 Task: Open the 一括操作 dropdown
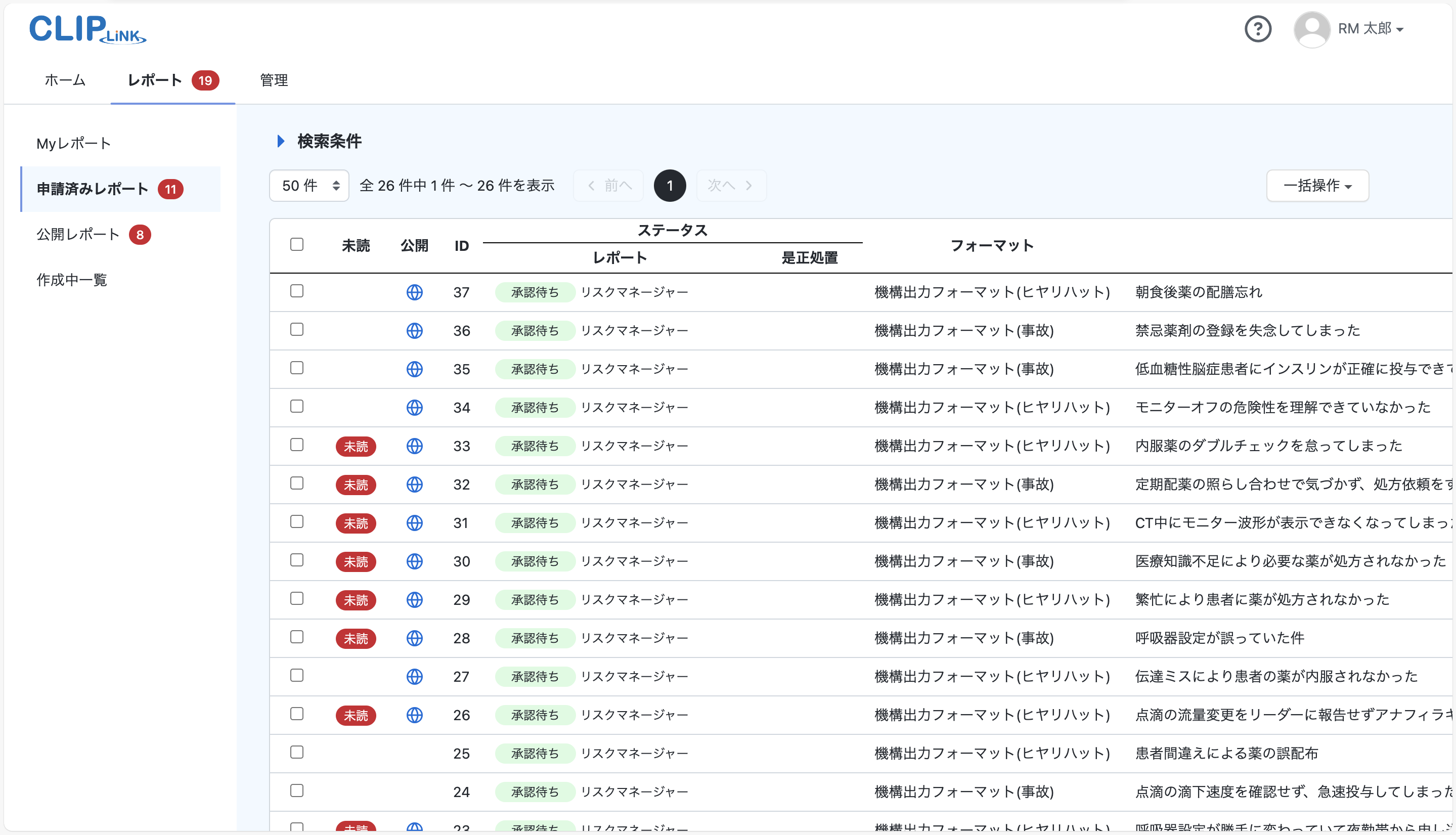pos(1316,185)
